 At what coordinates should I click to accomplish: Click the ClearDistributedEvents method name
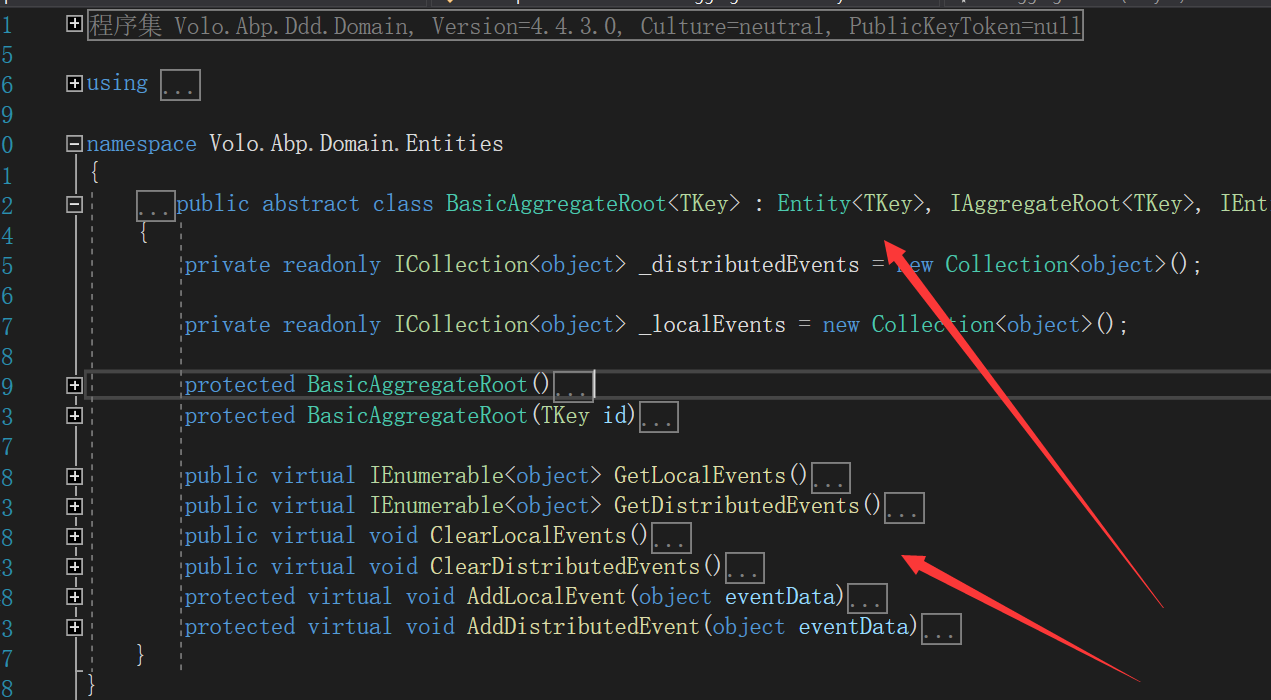[565, 567]
